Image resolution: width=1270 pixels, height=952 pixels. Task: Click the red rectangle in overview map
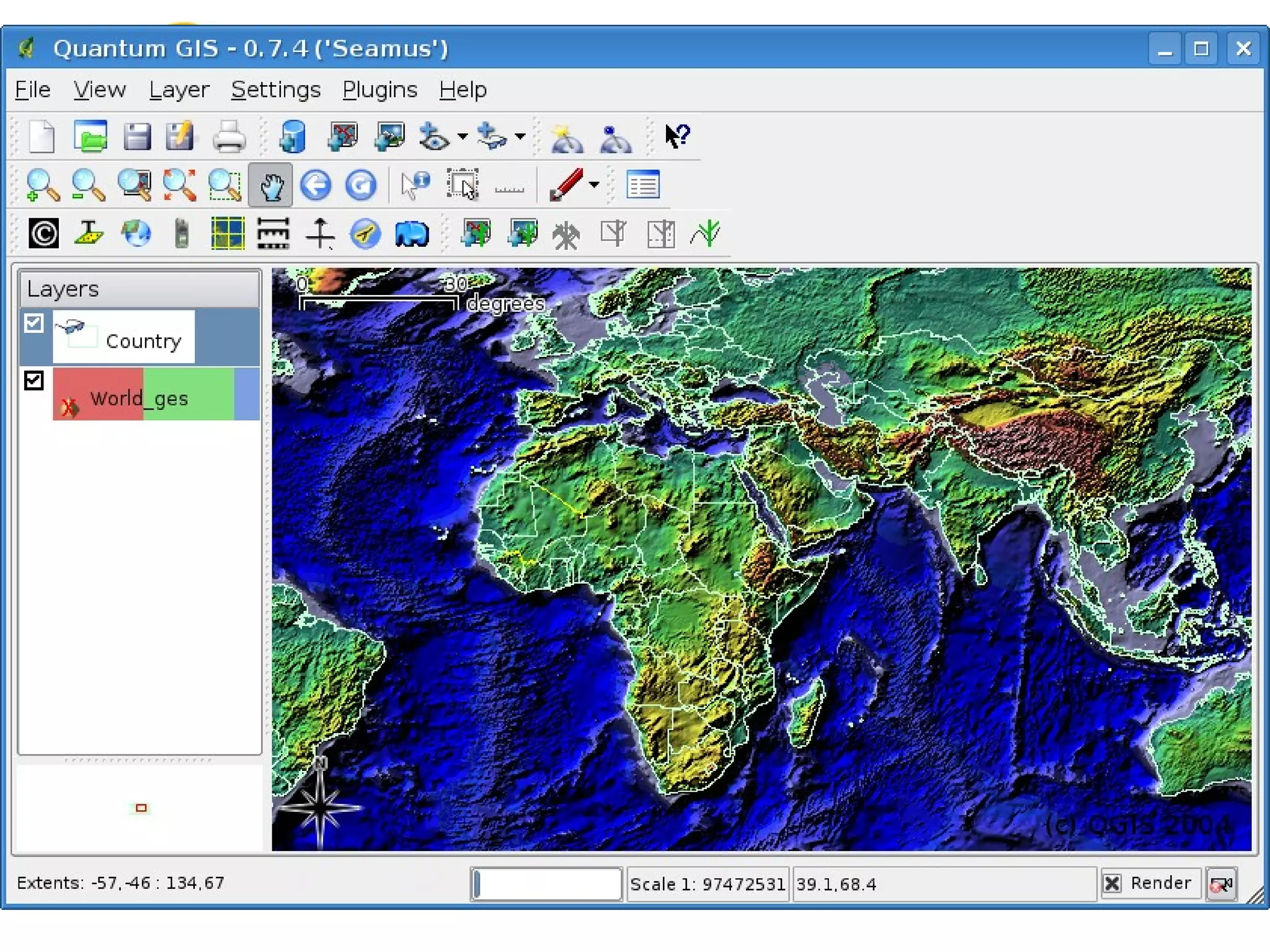[x=141, y=808]
